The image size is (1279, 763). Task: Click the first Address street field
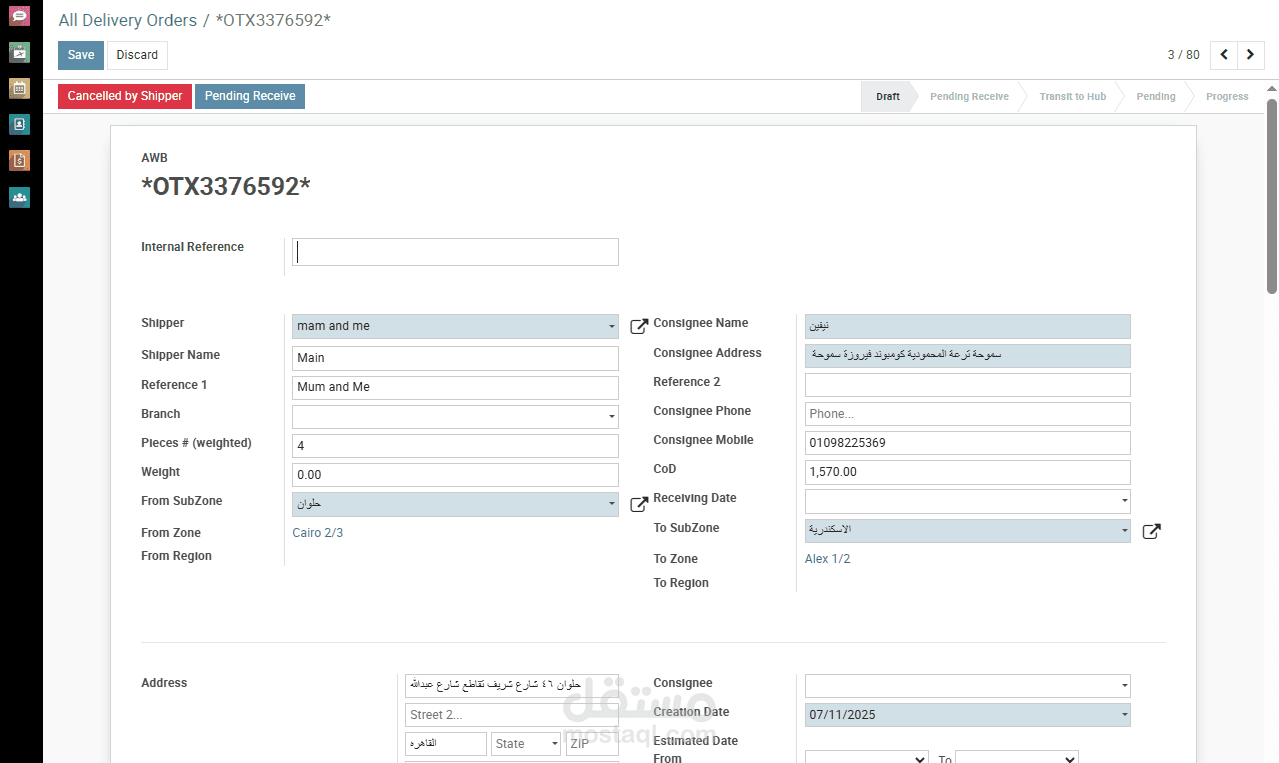512,685
